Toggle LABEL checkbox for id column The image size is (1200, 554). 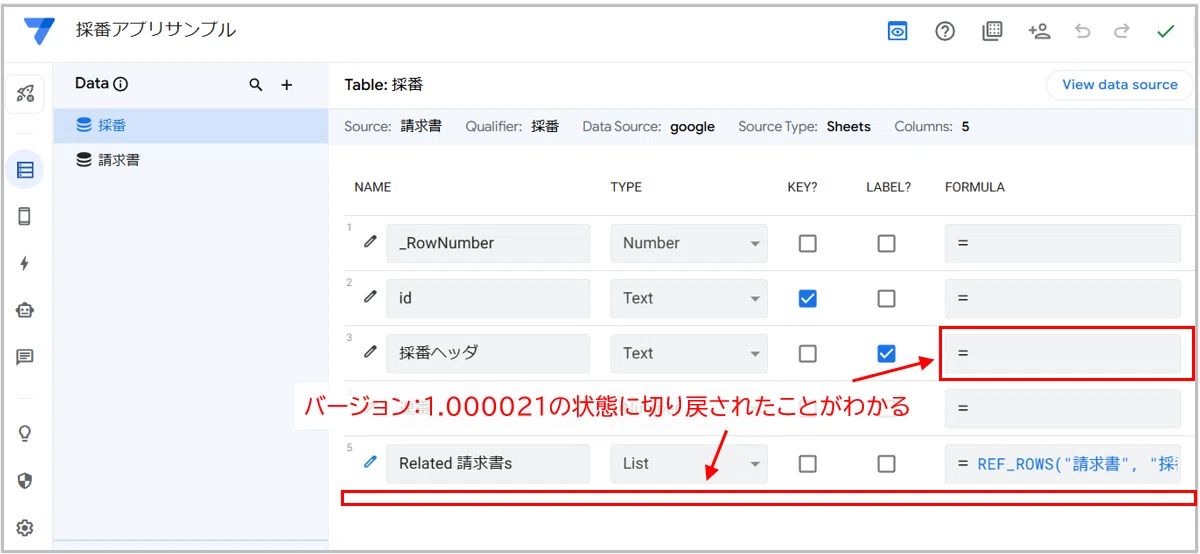[x=886, y=298]
